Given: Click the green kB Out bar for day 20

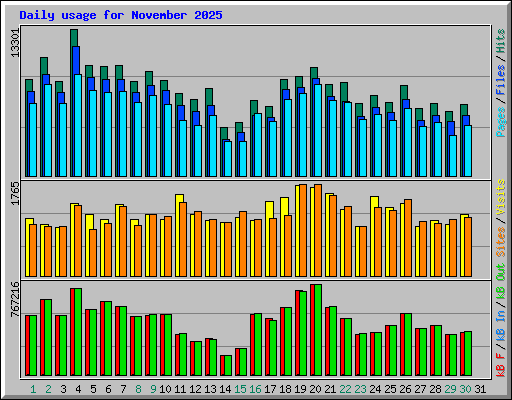Looking at the screenshot, I should click(x=318, y=330).
